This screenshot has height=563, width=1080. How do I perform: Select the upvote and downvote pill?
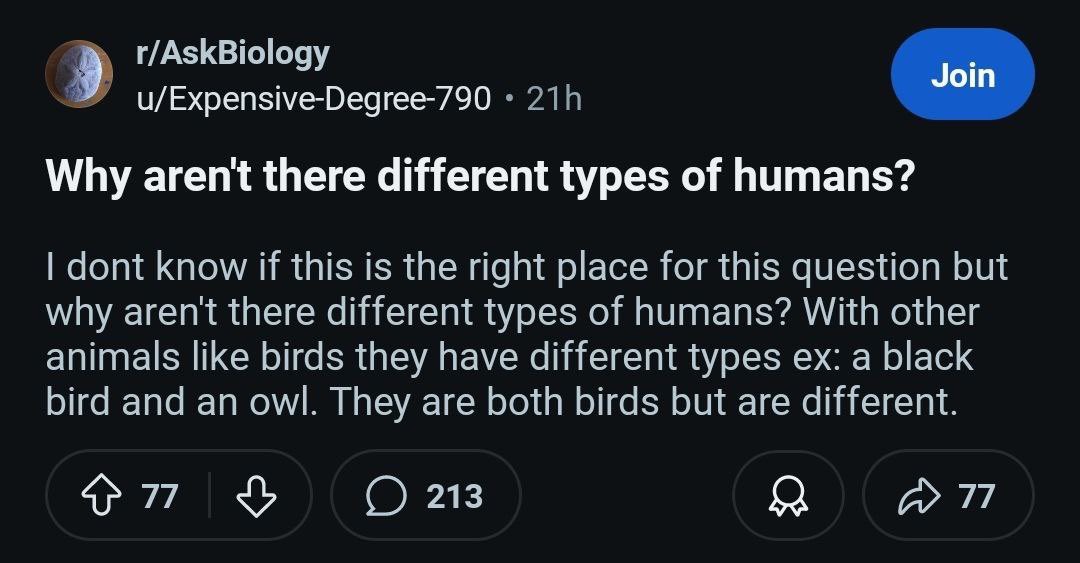[x=179, y=495]
